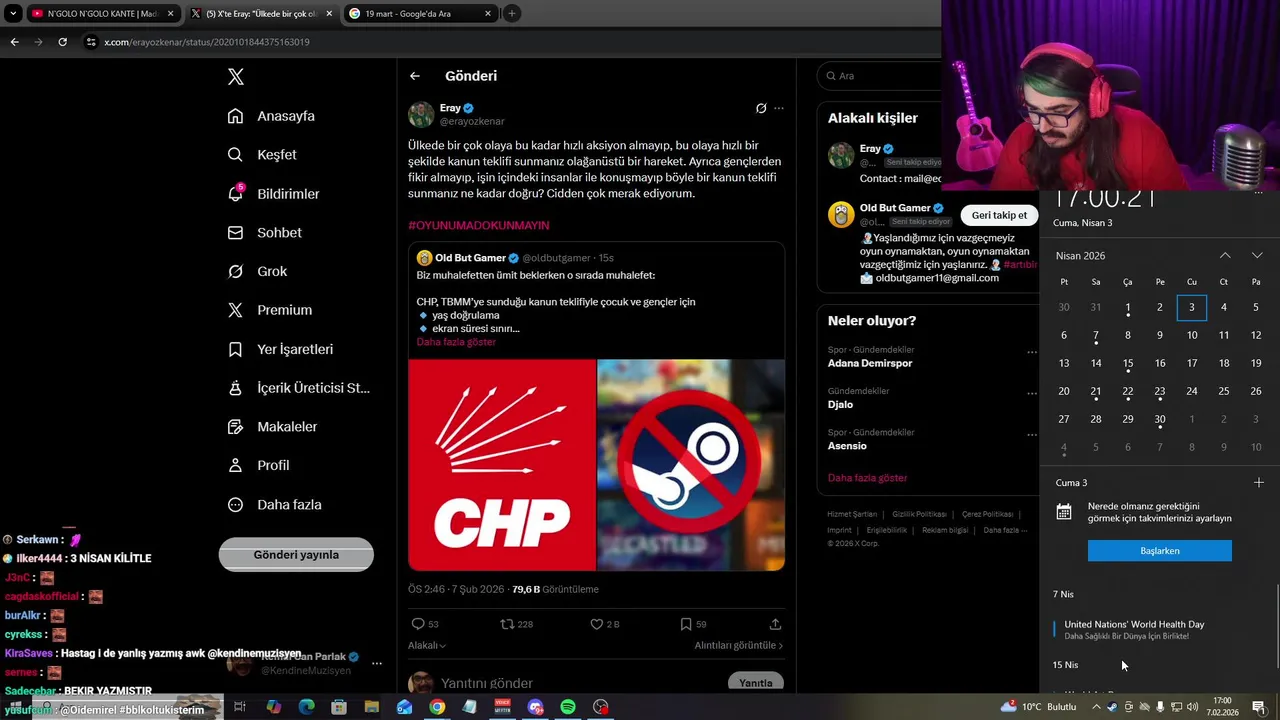Open options for Adana Demirspor trend
Screen dimensions: 1280x720
coord(1031,352)
